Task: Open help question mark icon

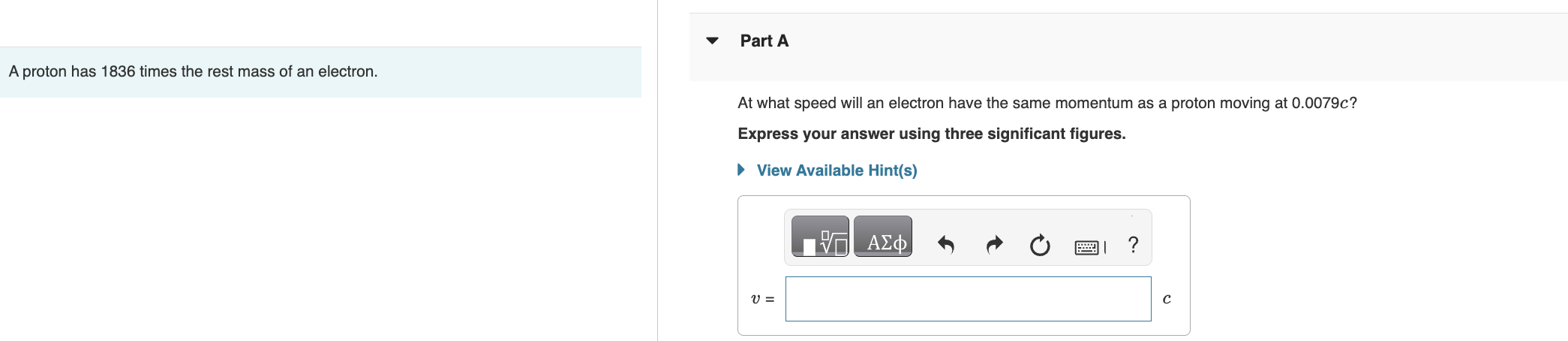Action: [1133, 244]
